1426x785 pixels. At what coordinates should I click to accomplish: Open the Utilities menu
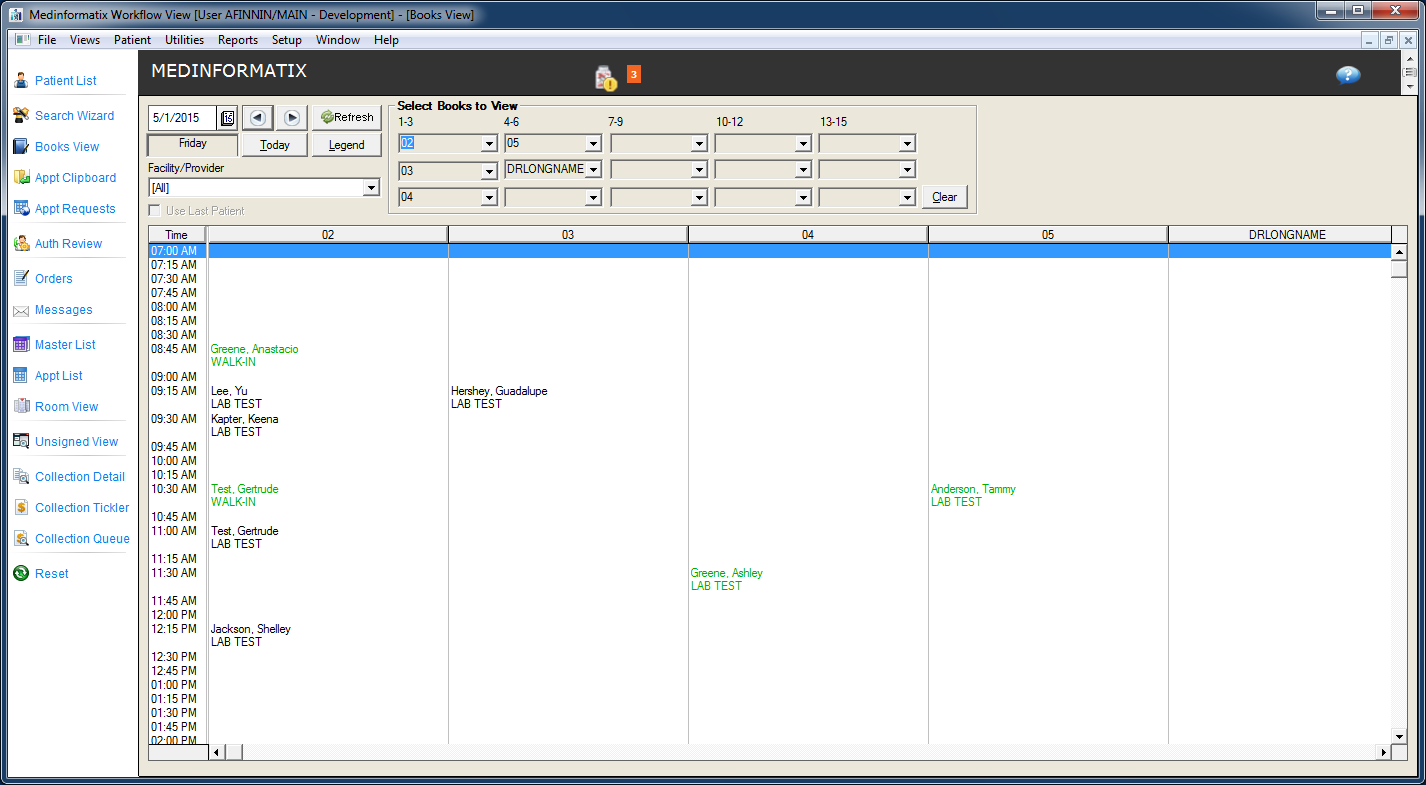pyautogui.click(x=184, y=40)
